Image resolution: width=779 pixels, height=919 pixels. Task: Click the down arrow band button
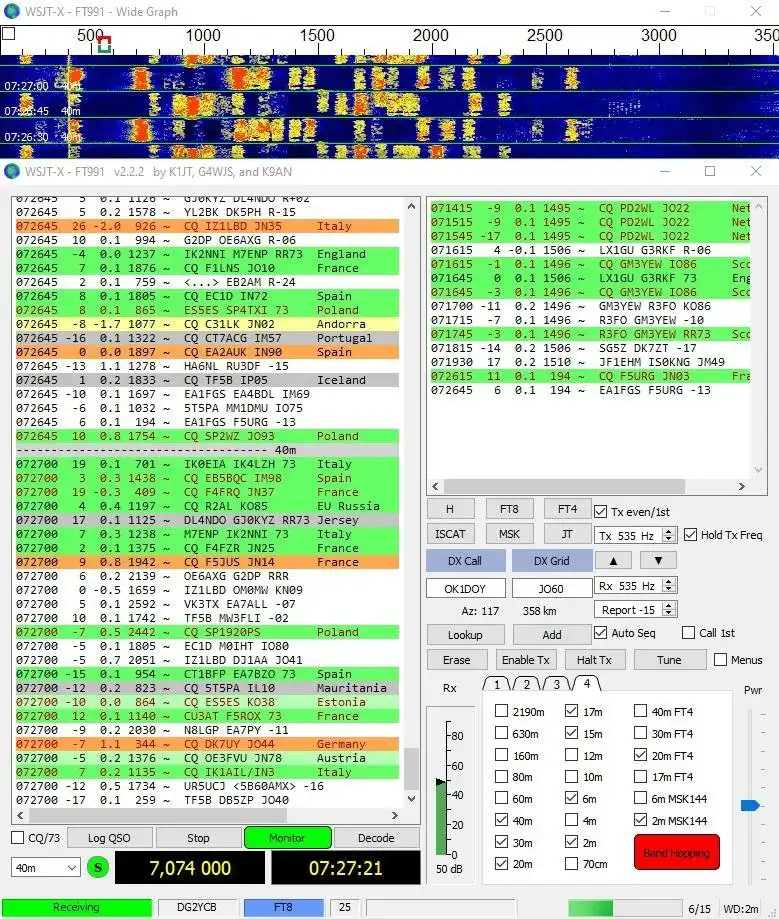coord(658,560)
